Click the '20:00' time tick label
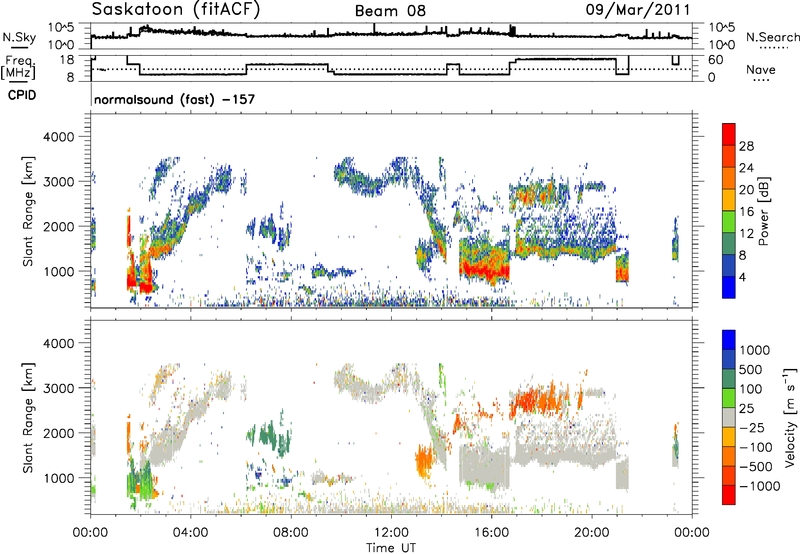The width and height of the screenshot is (800, 554). (x=591, y=533)
